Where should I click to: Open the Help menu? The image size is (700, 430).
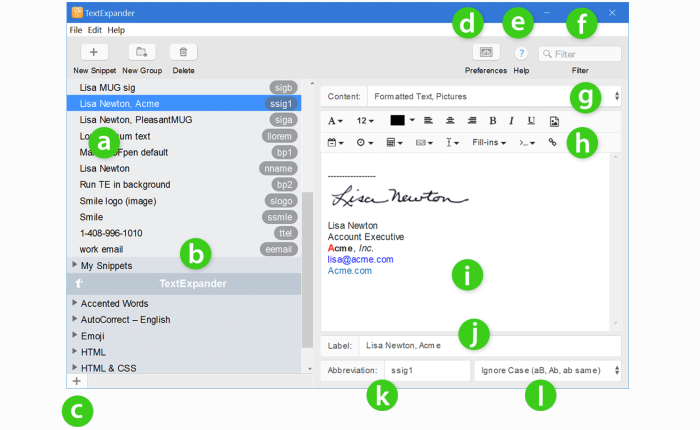[116, 30]
